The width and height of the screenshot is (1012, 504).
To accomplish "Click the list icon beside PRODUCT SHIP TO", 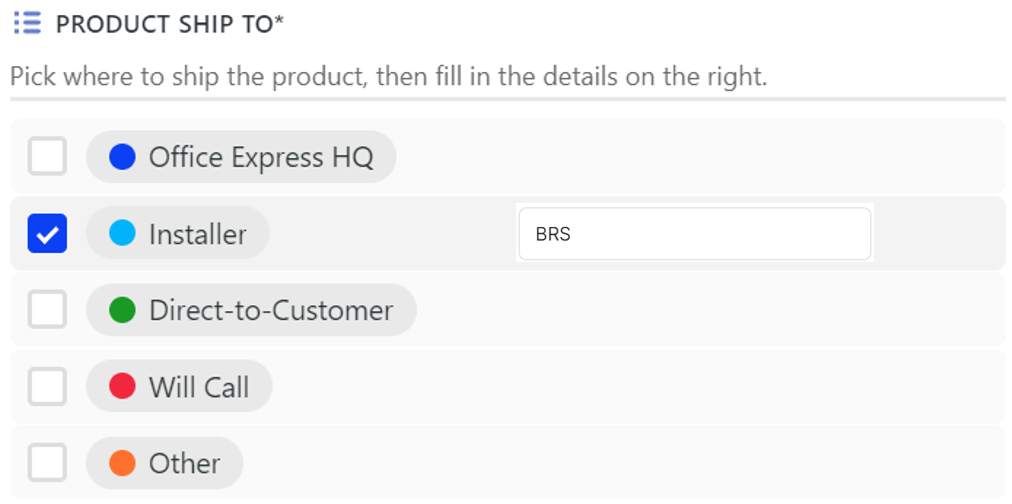I will click(x=28, y=23).
